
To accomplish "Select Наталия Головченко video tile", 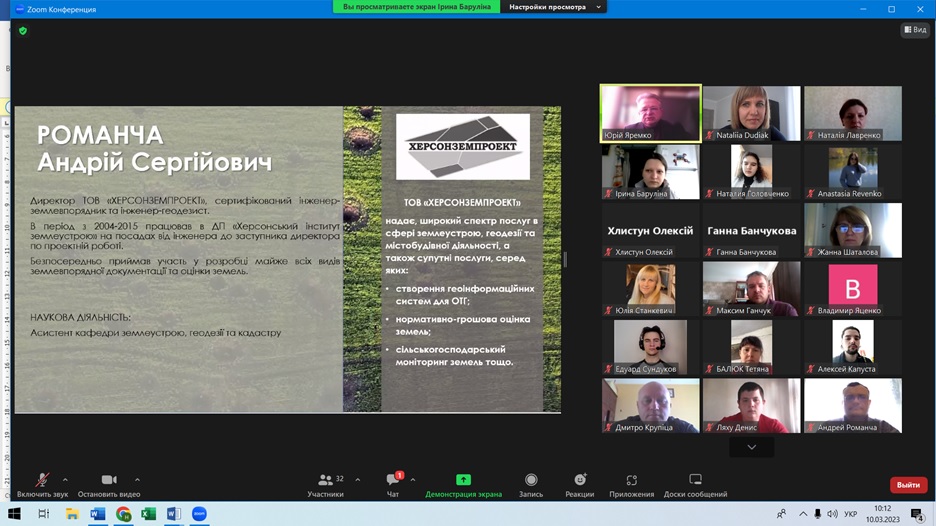I will (752, 172).
